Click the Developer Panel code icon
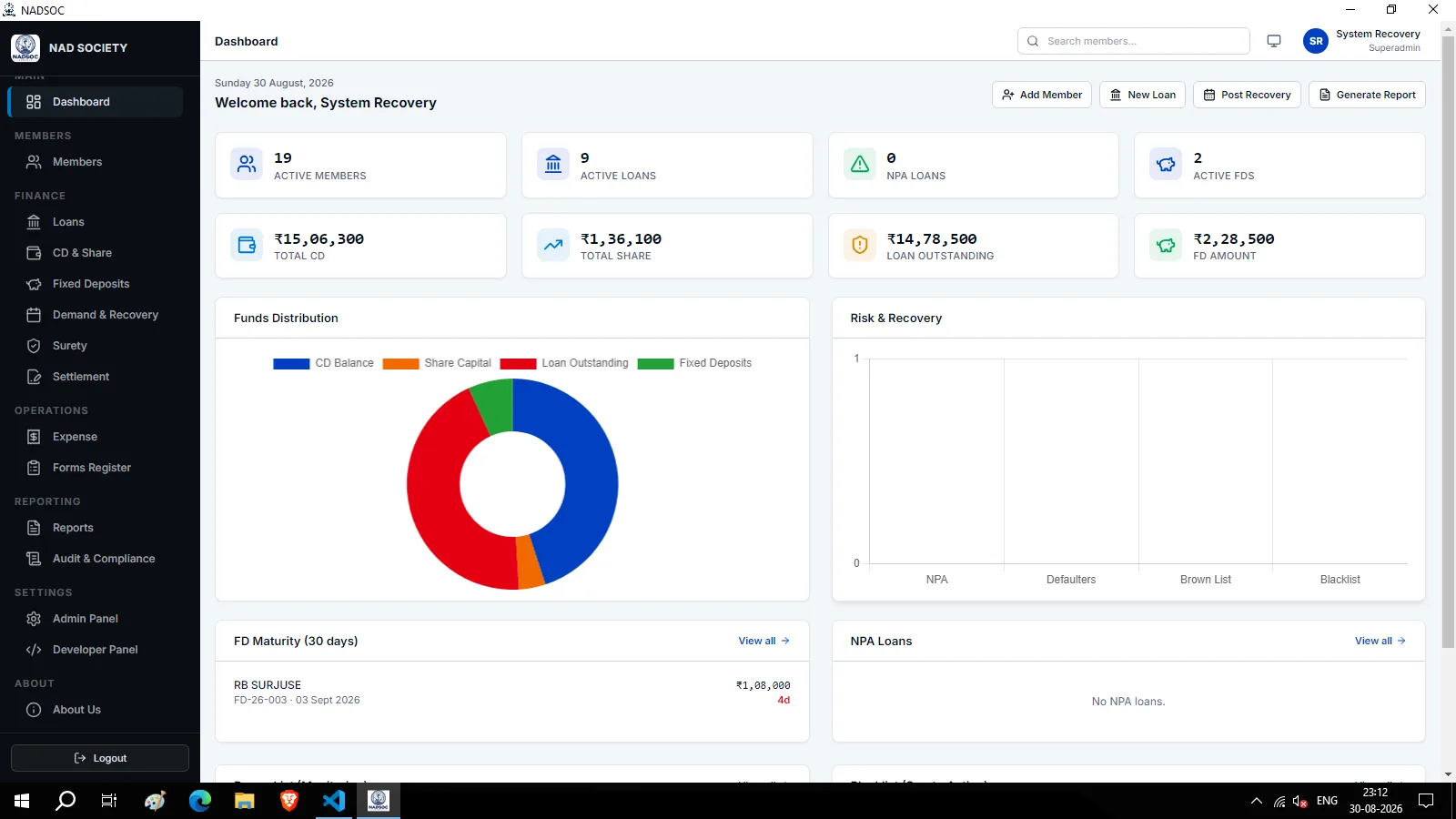 tap(34, 650)
